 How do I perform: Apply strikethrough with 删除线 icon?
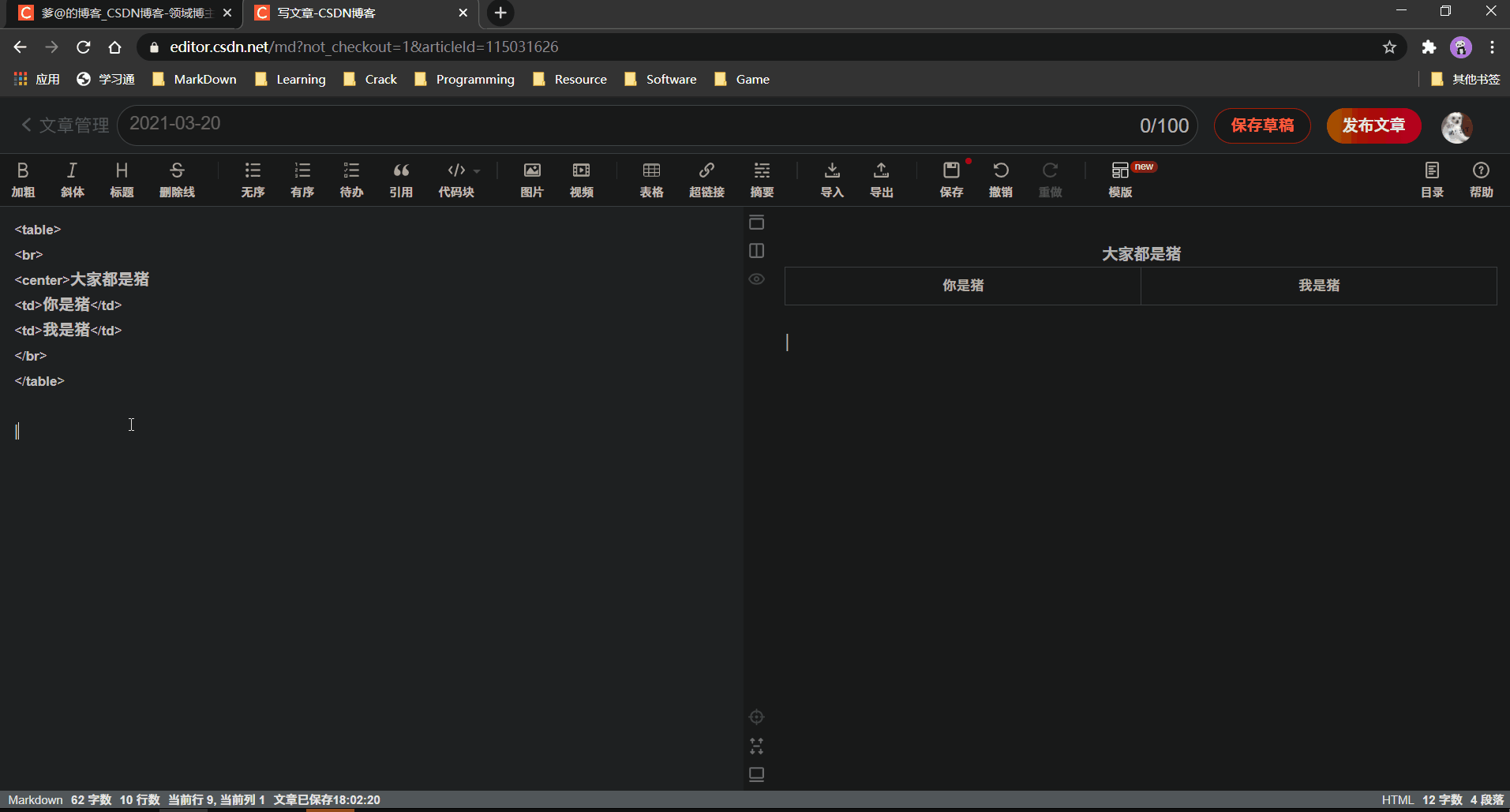[176, 180]
